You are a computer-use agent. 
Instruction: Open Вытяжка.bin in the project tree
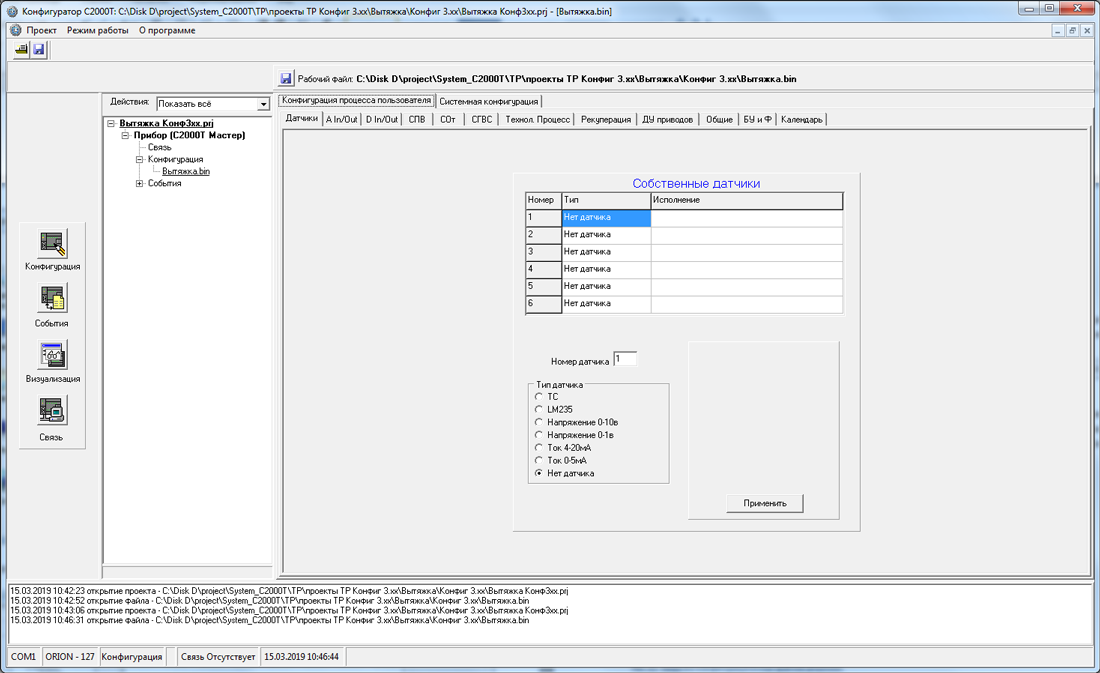(186, 171)
